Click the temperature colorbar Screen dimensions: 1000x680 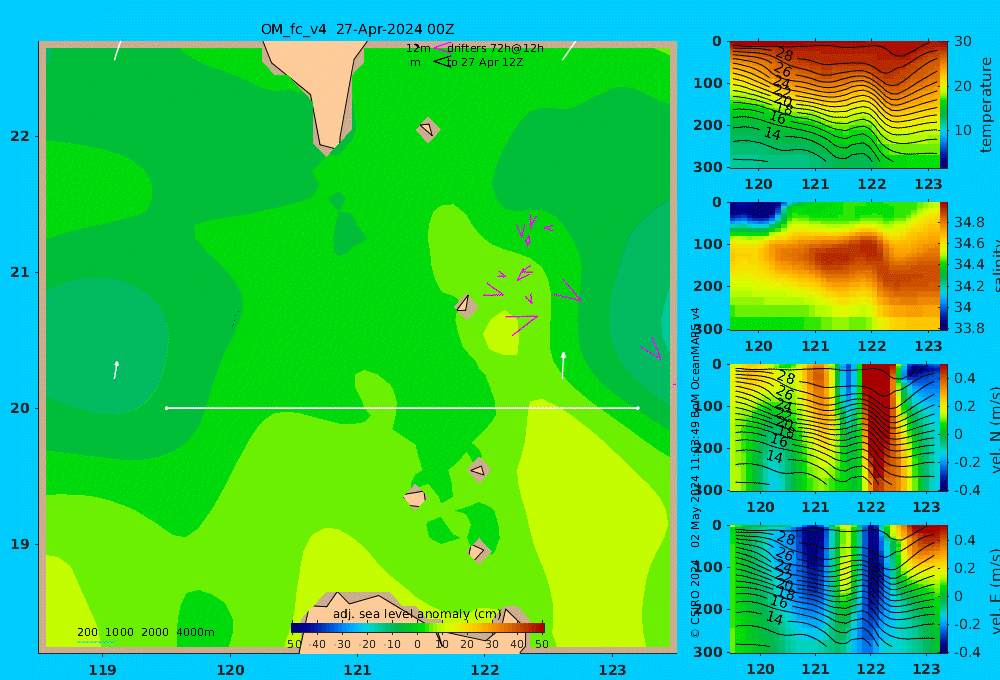[x=944, y=105]
